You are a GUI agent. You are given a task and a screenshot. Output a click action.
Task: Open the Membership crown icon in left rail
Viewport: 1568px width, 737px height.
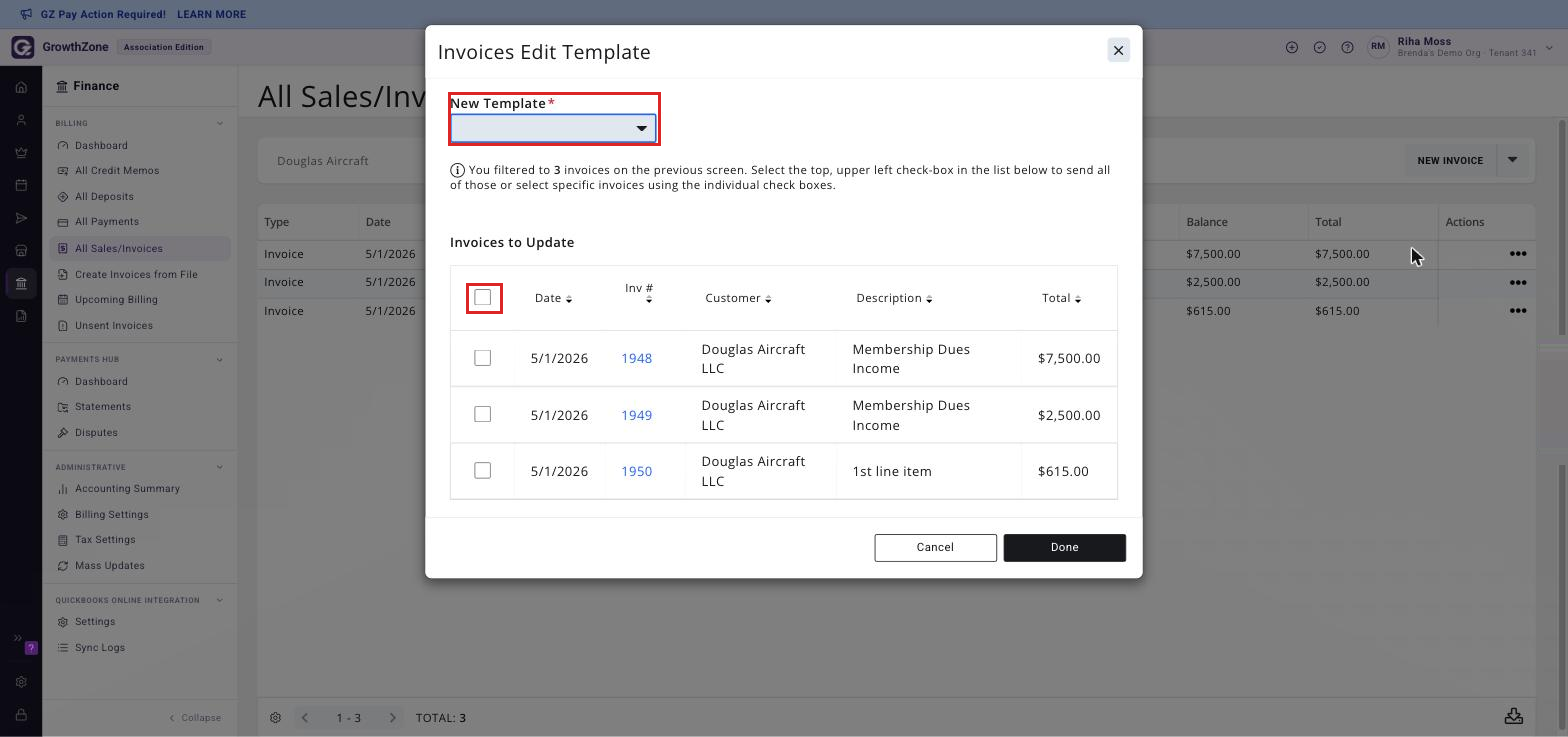pos(21,153)
